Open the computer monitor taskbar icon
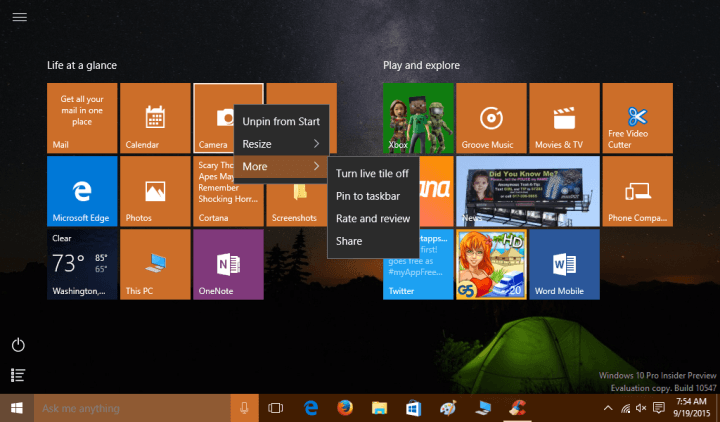Screen dimensions: 720x422 point(483,408)
